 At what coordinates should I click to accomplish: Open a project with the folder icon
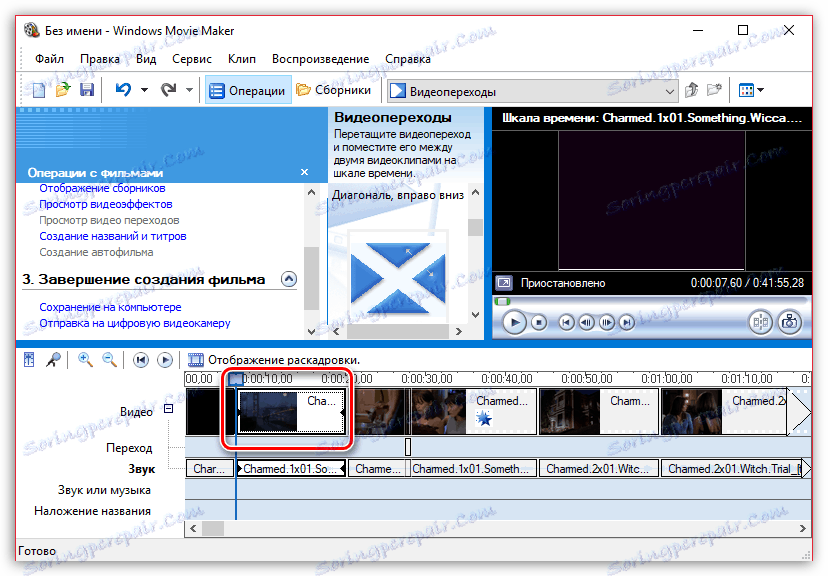[x=63, y=90]
